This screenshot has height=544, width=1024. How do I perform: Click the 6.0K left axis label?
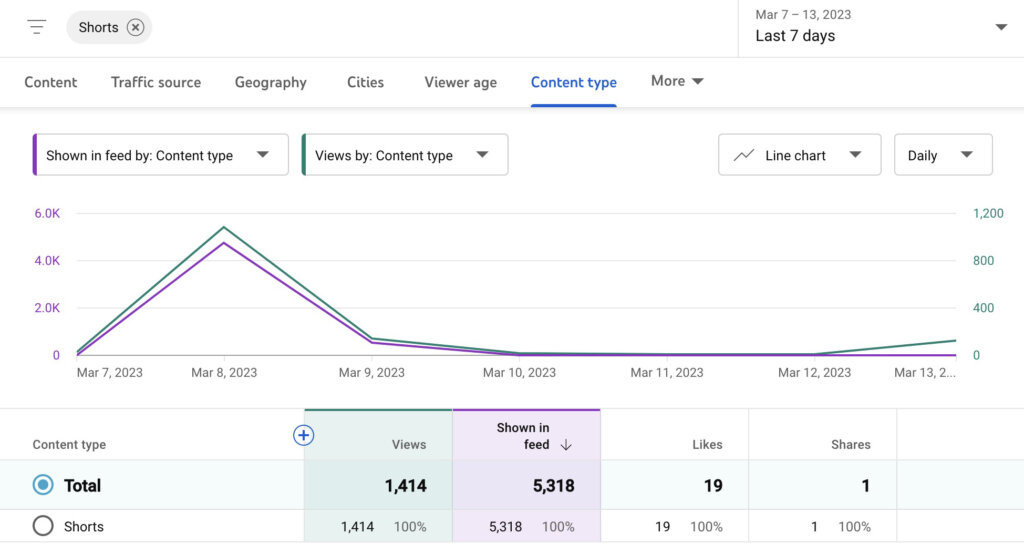(47, 214)
